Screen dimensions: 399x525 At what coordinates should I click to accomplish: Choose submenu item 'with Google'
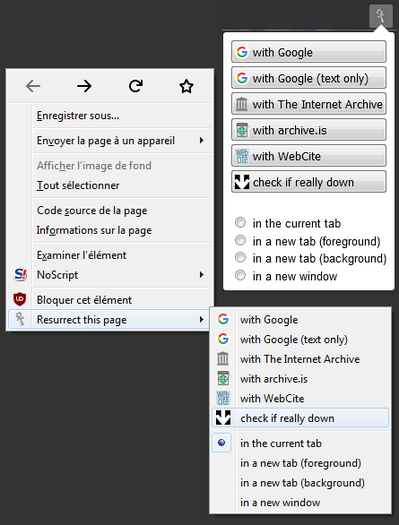pyautogui.click(x=301, y=319)
